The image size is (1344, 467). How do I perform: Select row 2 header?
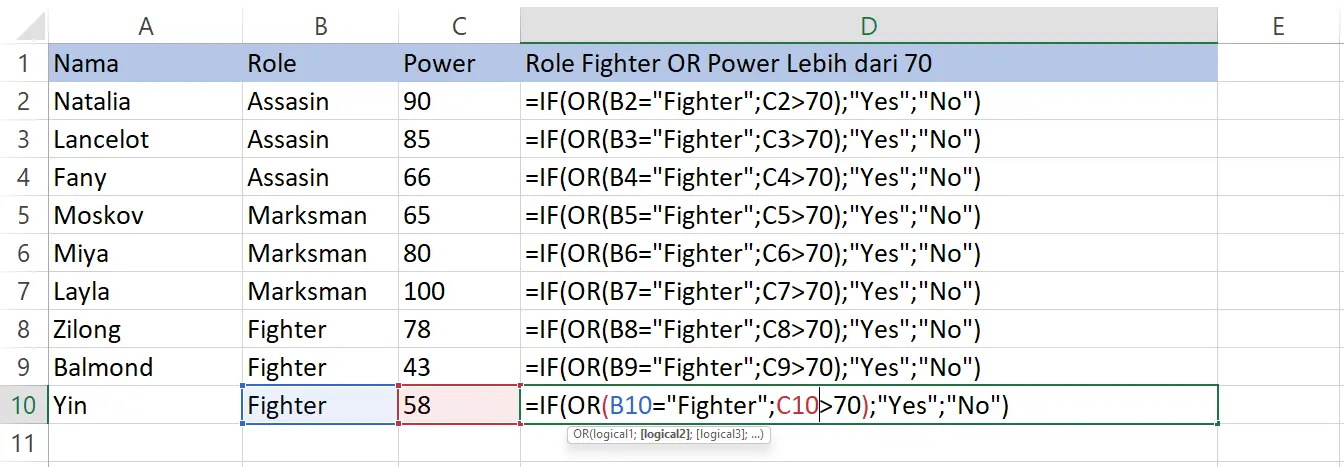(x=24, y=101)
